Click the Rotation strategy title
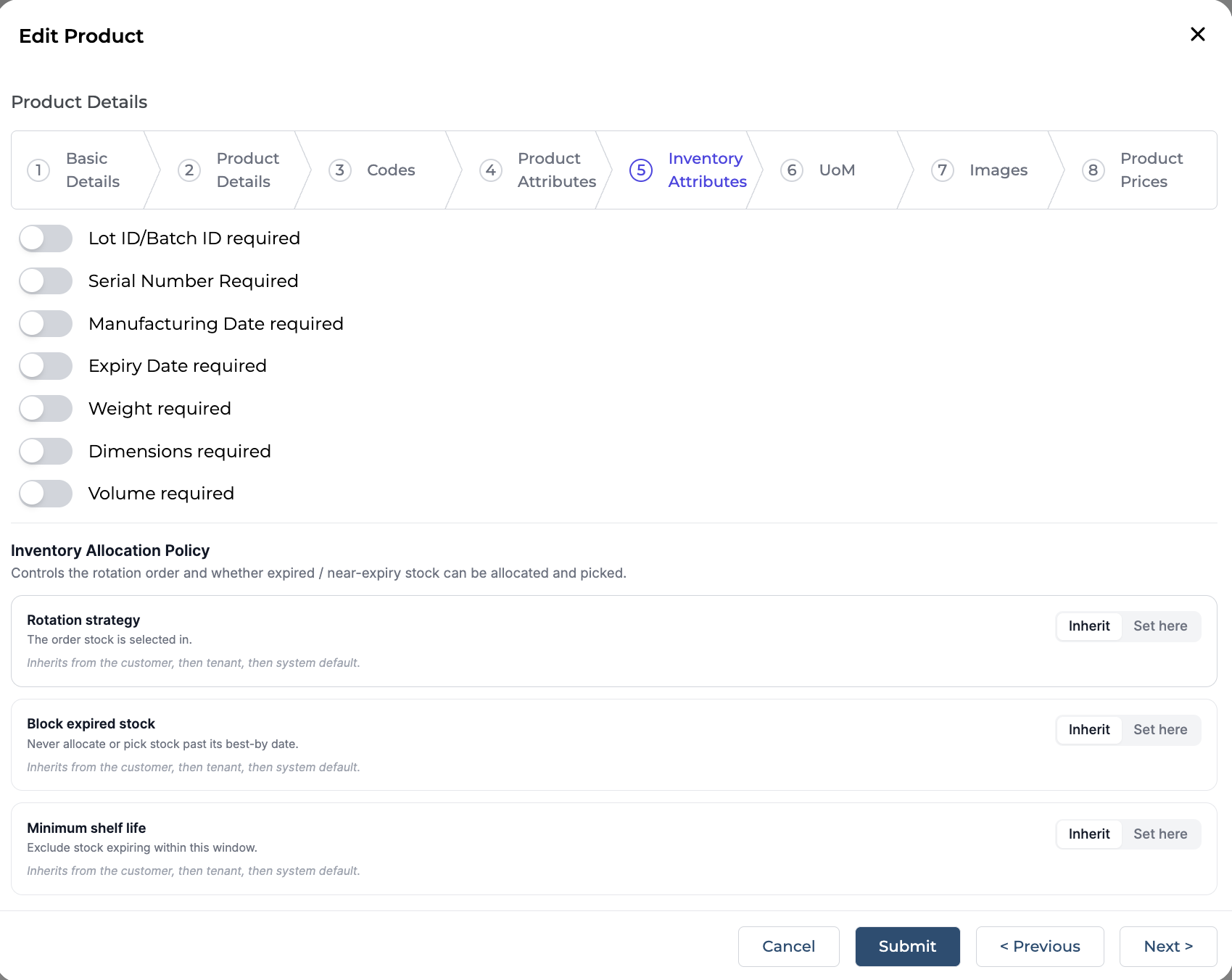 [x=83, y=620]
